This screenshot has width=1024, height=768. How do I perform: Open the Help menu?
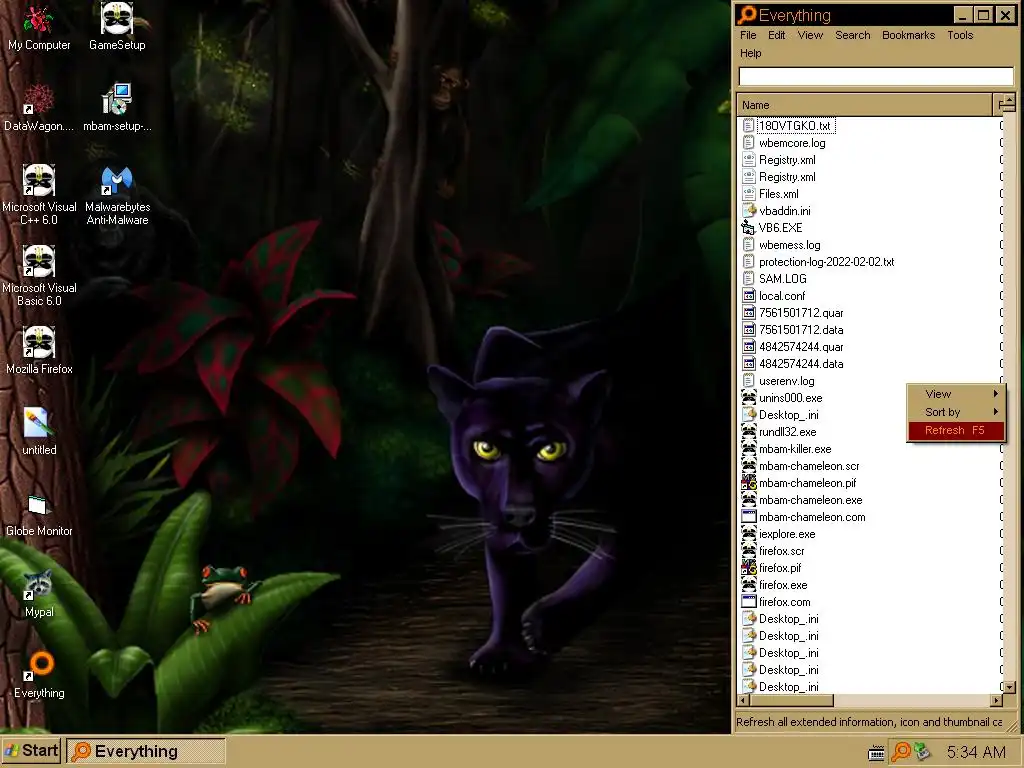coord(750,54)
